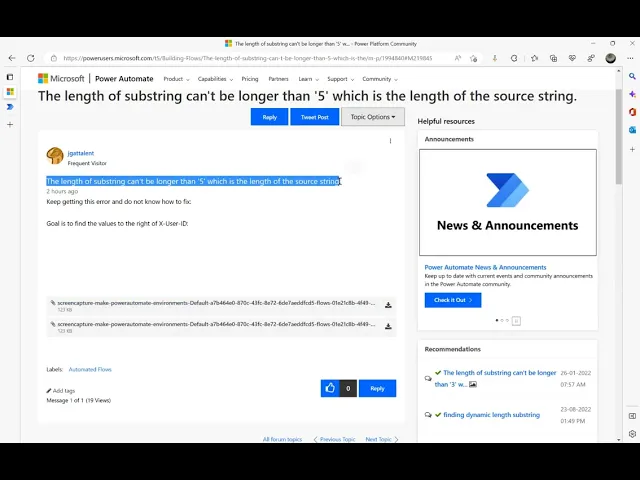The width and height of the screenshot is (640, 480).
Task: Open the browser essentials heart icon
Action: coord(572,58)
